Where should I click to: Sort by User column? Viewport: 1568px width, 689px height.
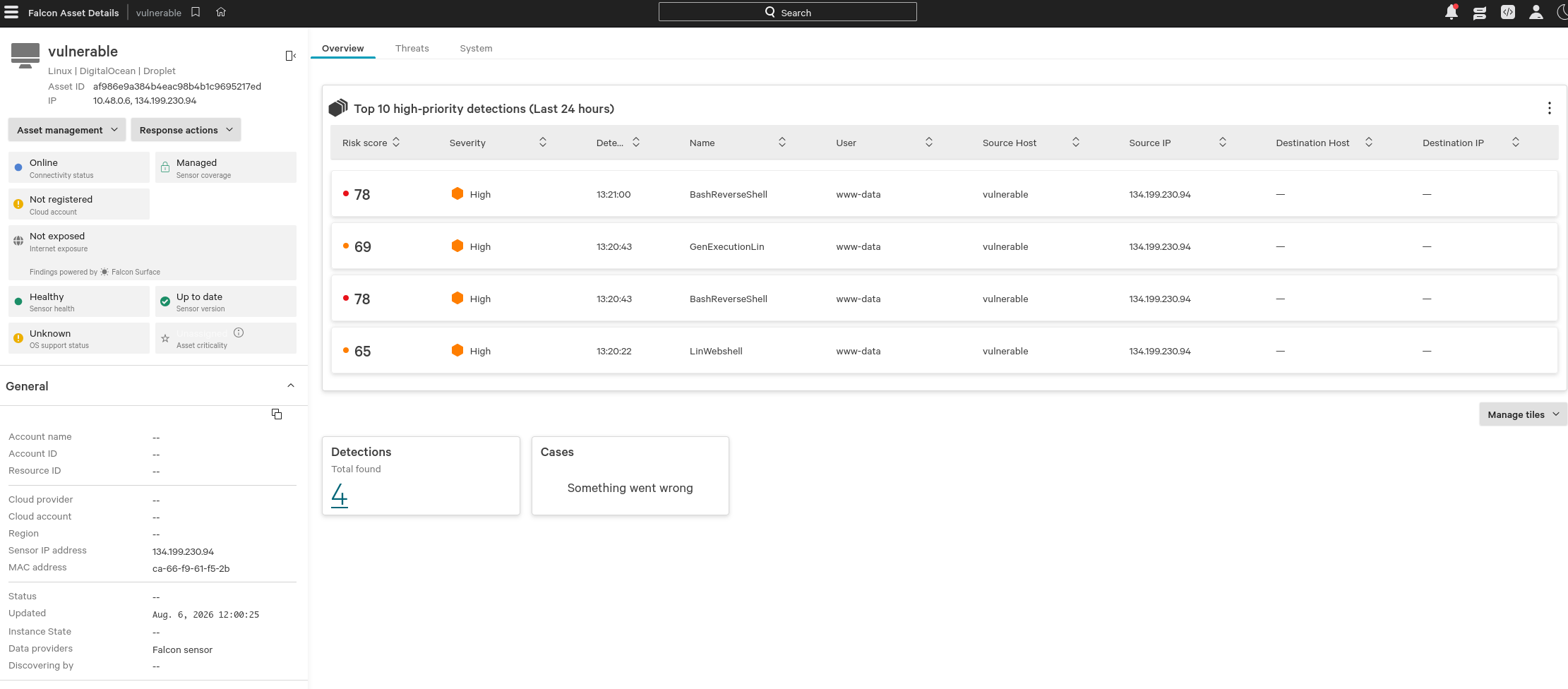click(929, 142)
